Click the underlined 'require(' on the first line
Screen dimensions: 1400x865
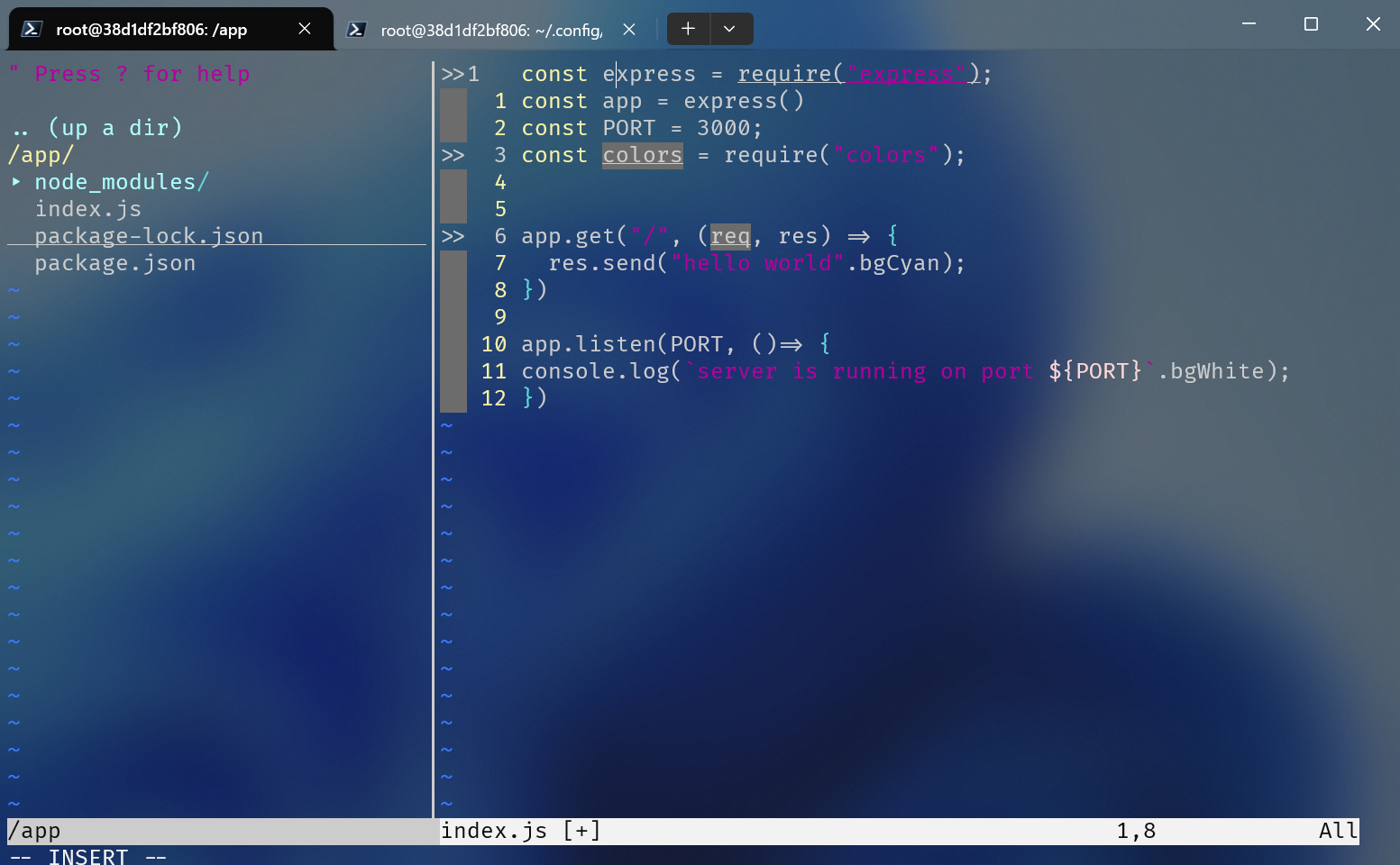pyautogui.click(x=792, y=74)
